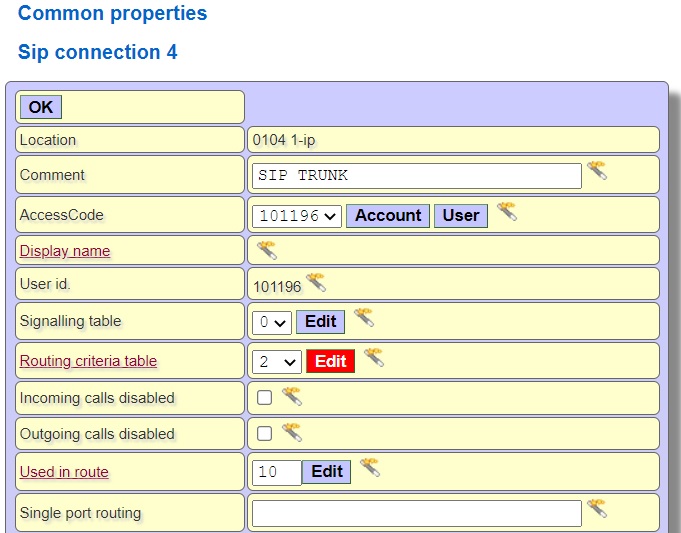
Task: Click the wand icon next to User id 101196
Action: click(316, 283)
